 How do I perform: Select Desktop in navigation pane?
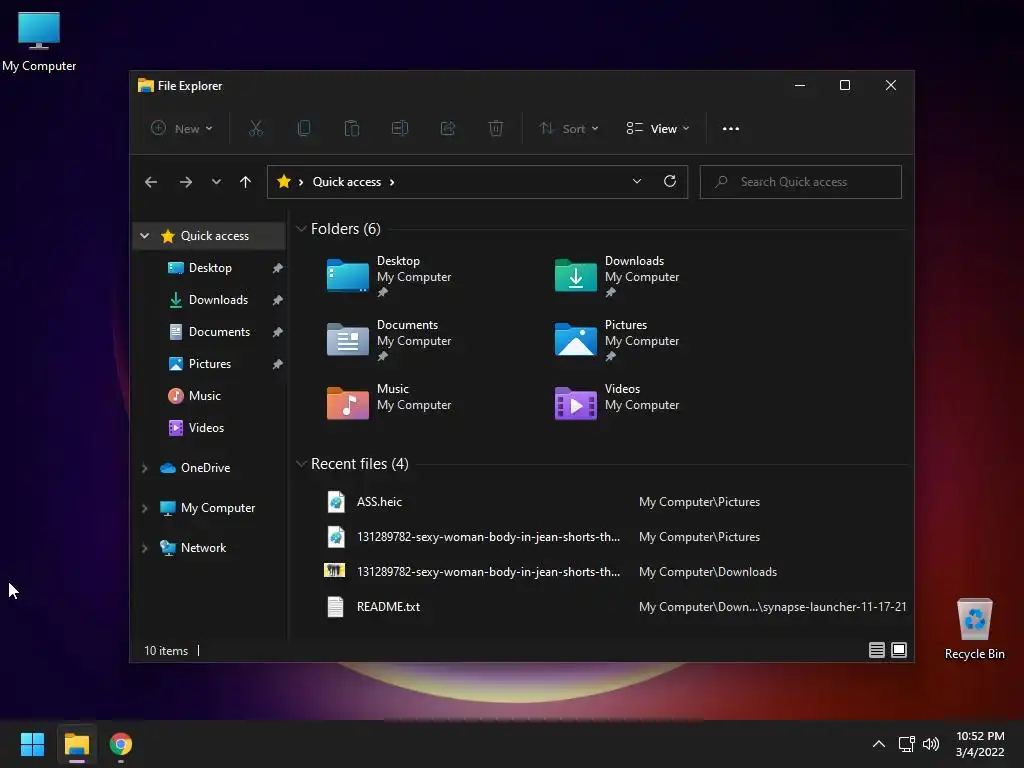[209, 268]
